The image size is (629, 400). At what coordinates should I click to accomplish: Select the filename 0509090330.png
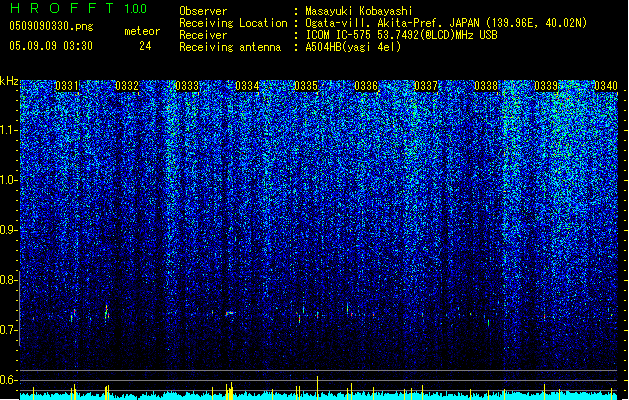[51, 26]
